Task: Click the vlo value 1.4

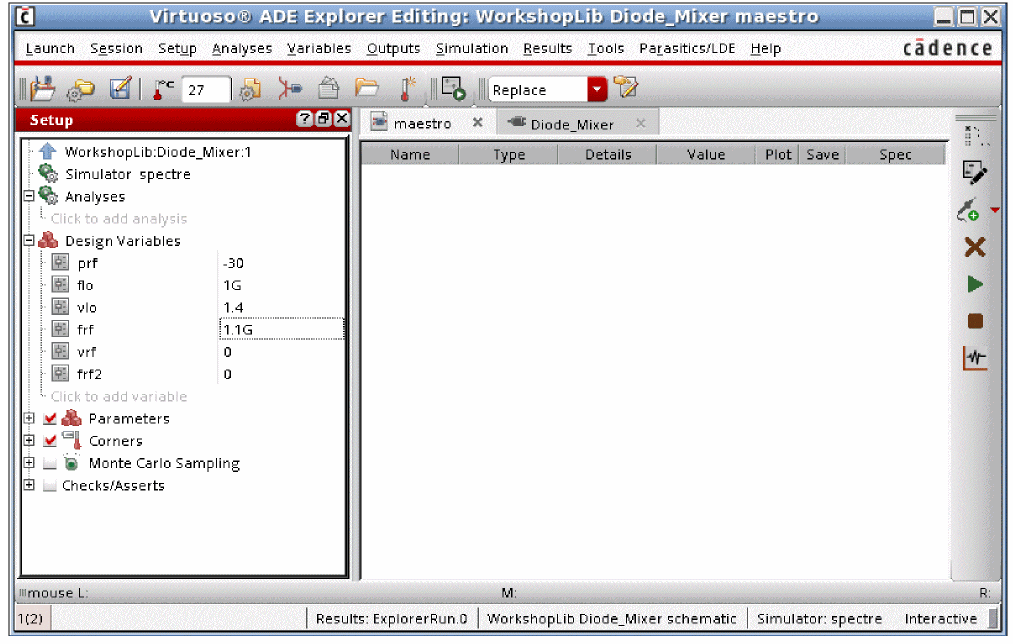Action: pos(233,307)
